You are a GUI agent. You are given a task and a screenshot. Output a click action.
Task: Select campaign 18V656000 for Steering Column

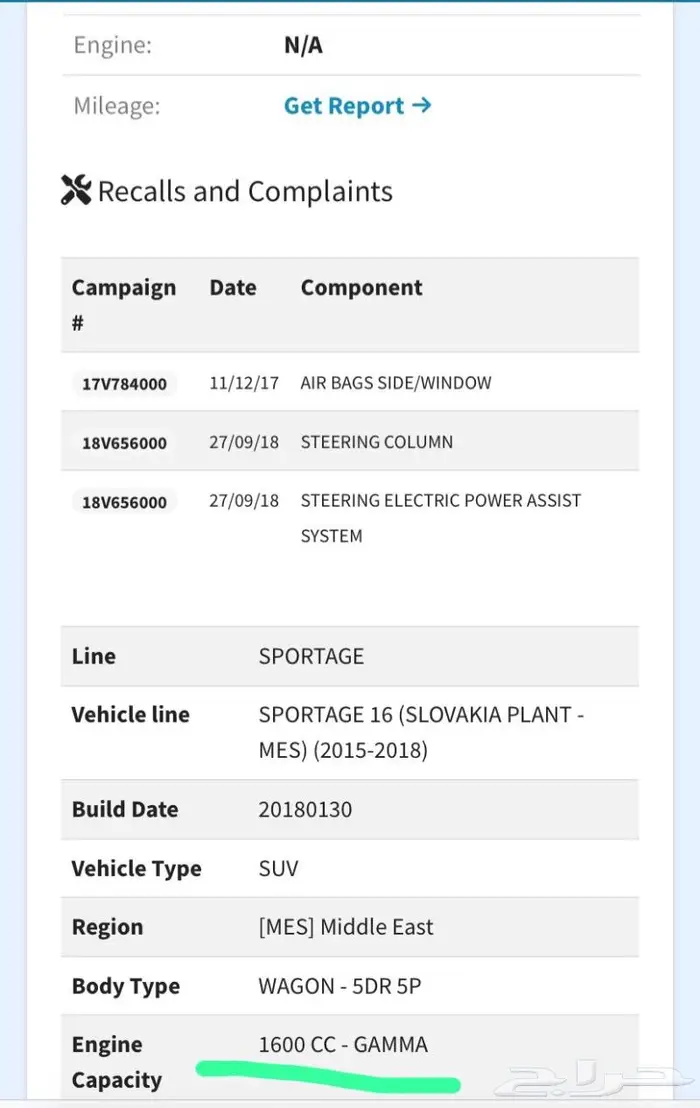(124, 443)
